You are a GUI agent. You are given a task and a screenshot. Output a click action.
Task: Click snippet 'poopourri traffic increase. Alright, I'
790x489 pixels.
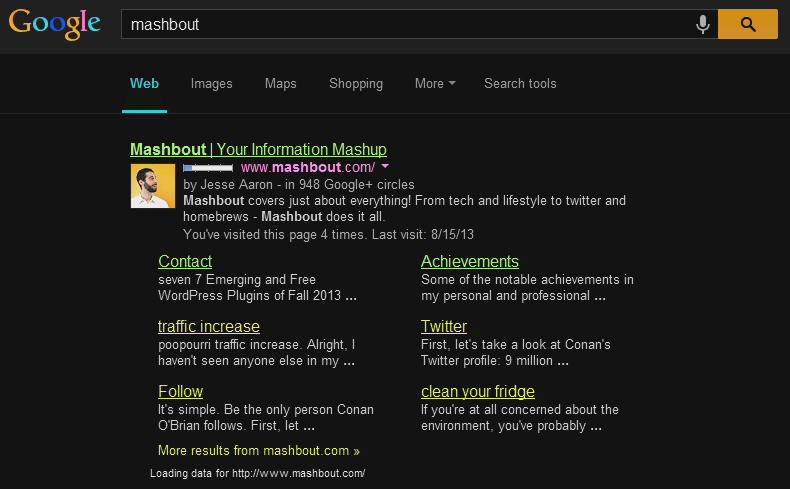256,344
